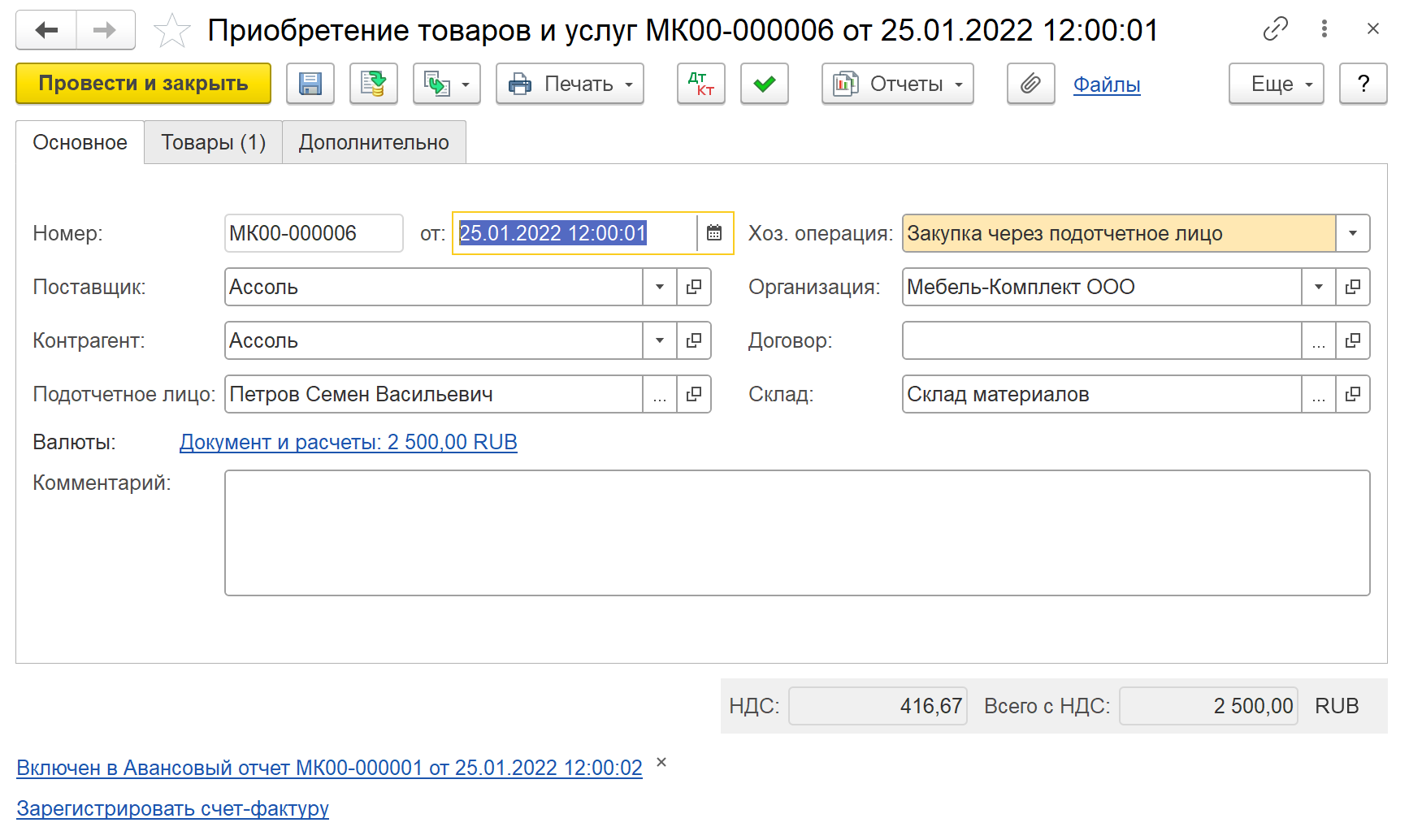Click the save document diskette icon
This screenshot has width=1409, height=840.
[x=310, y=84]
